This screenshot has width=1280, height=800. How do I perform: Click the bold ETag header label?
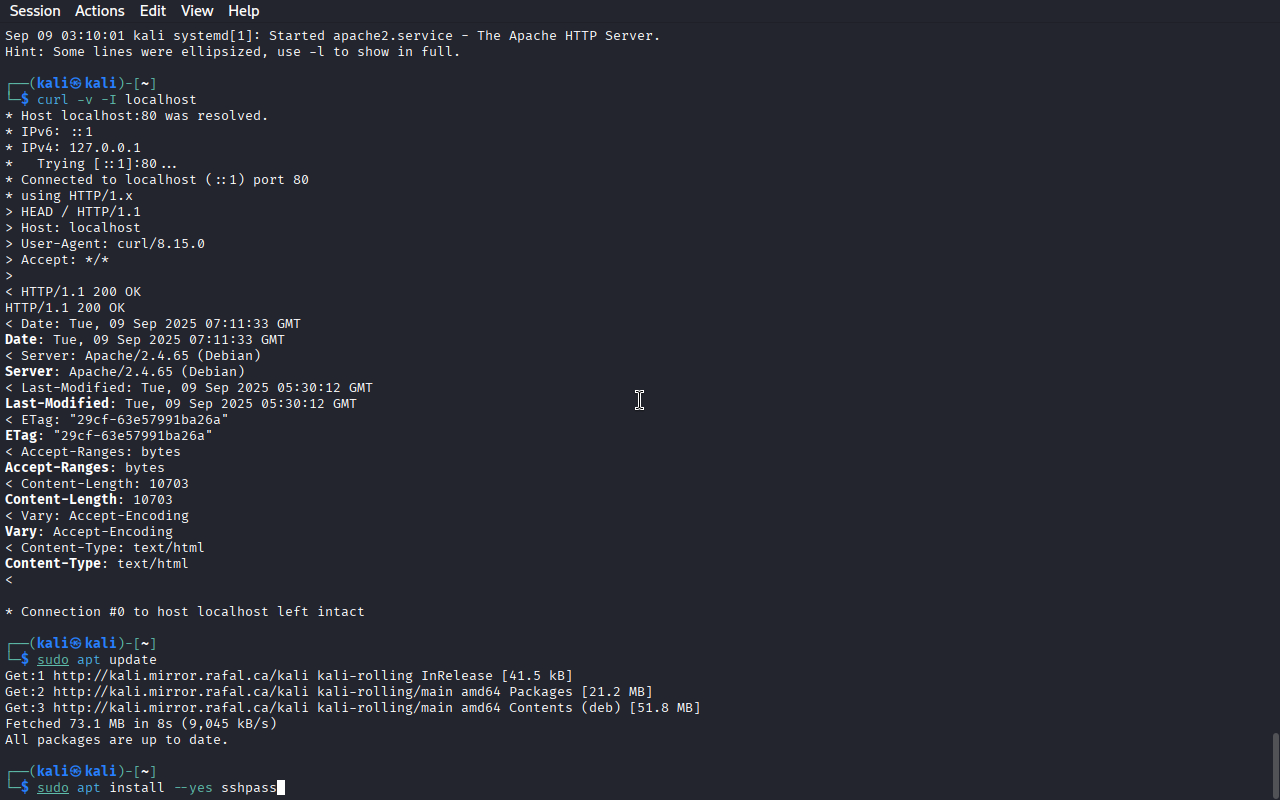[21, 436]
